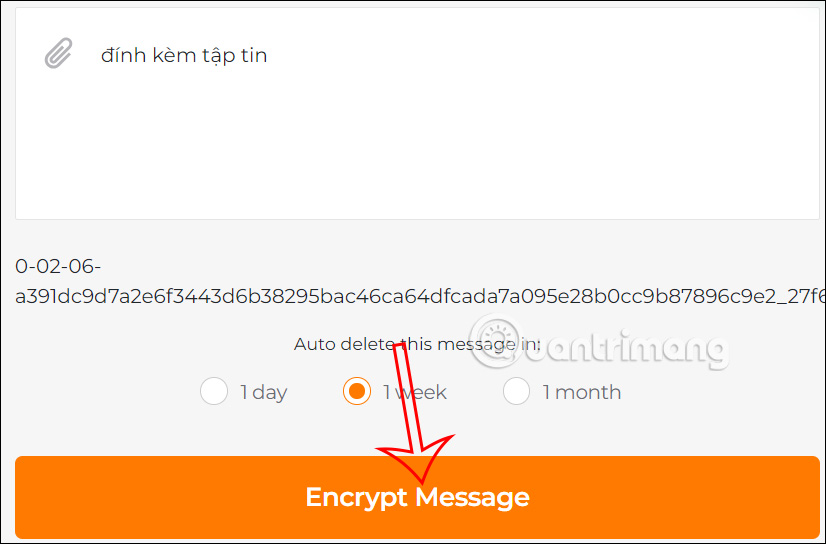The width and height of the screenshot is (826, 544).
Task: Click the white message box's bottom edge
Action: [x=417, y=219]
